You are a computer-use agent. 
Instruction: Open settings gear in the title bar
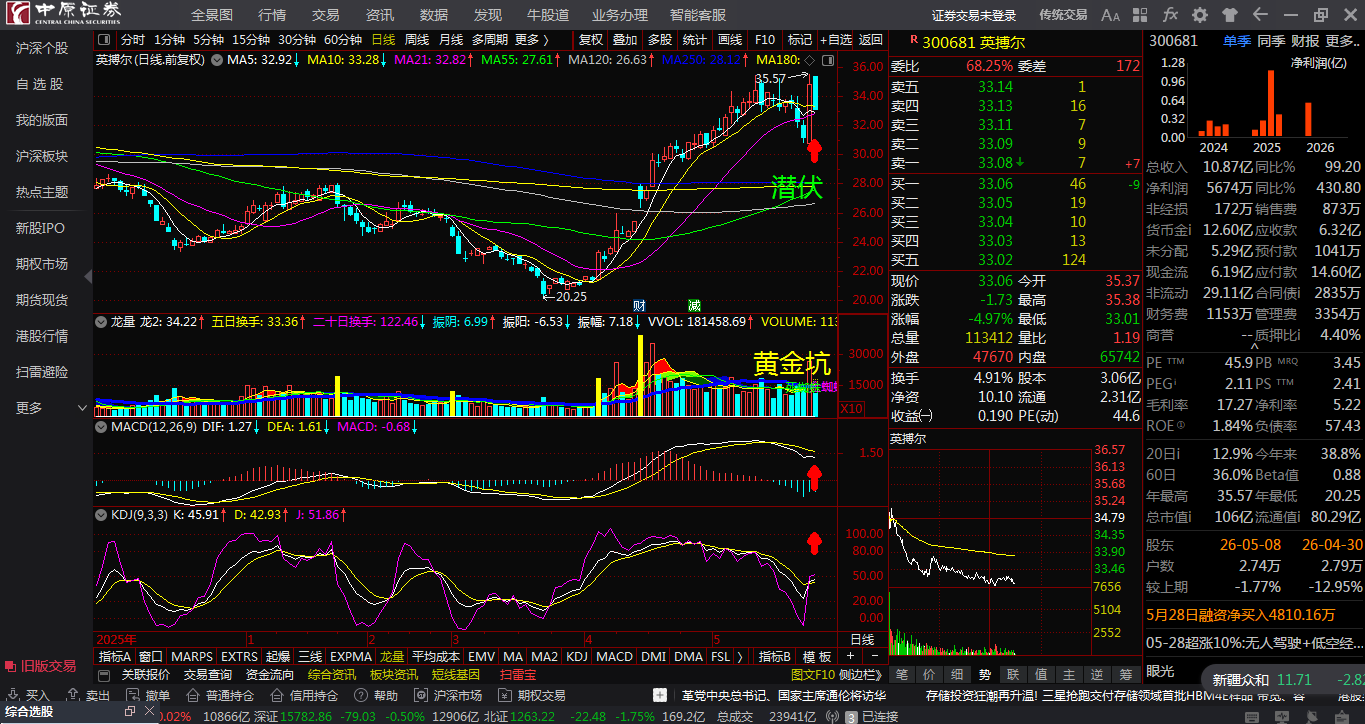point(1200,15)
